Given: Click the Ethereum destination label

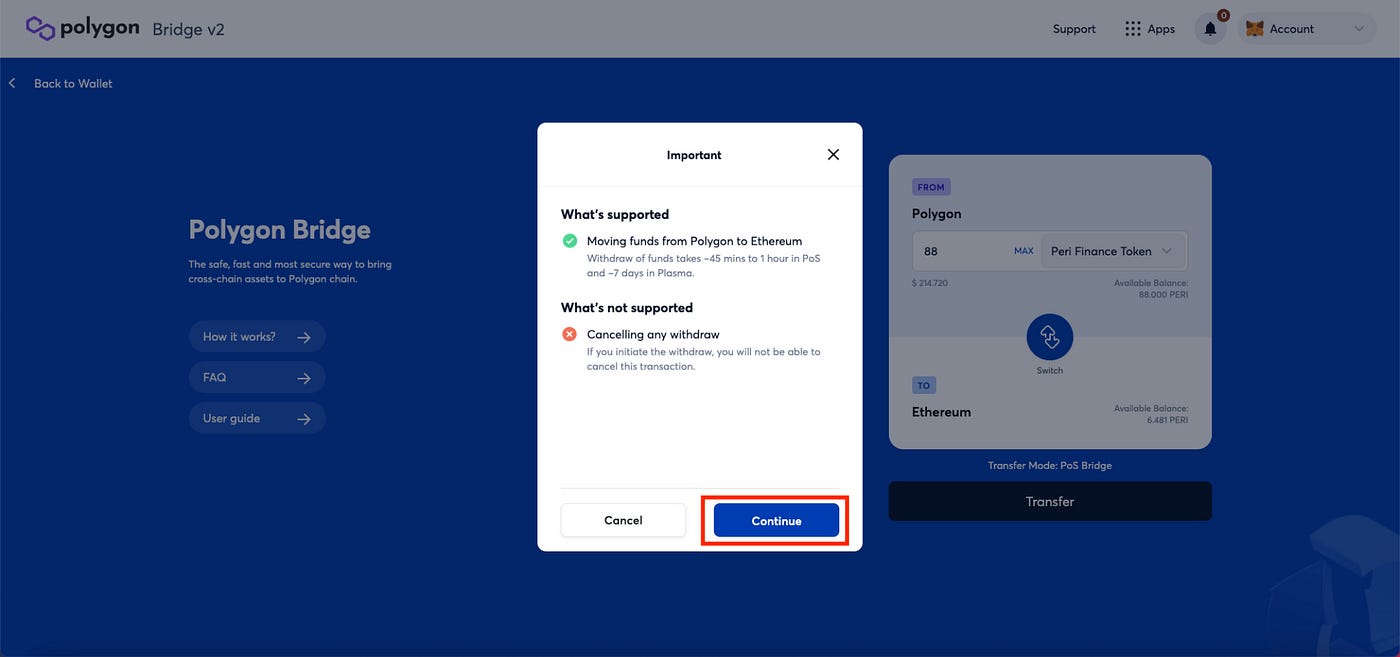Looking at the screenshot, I should tap(941, 412).
